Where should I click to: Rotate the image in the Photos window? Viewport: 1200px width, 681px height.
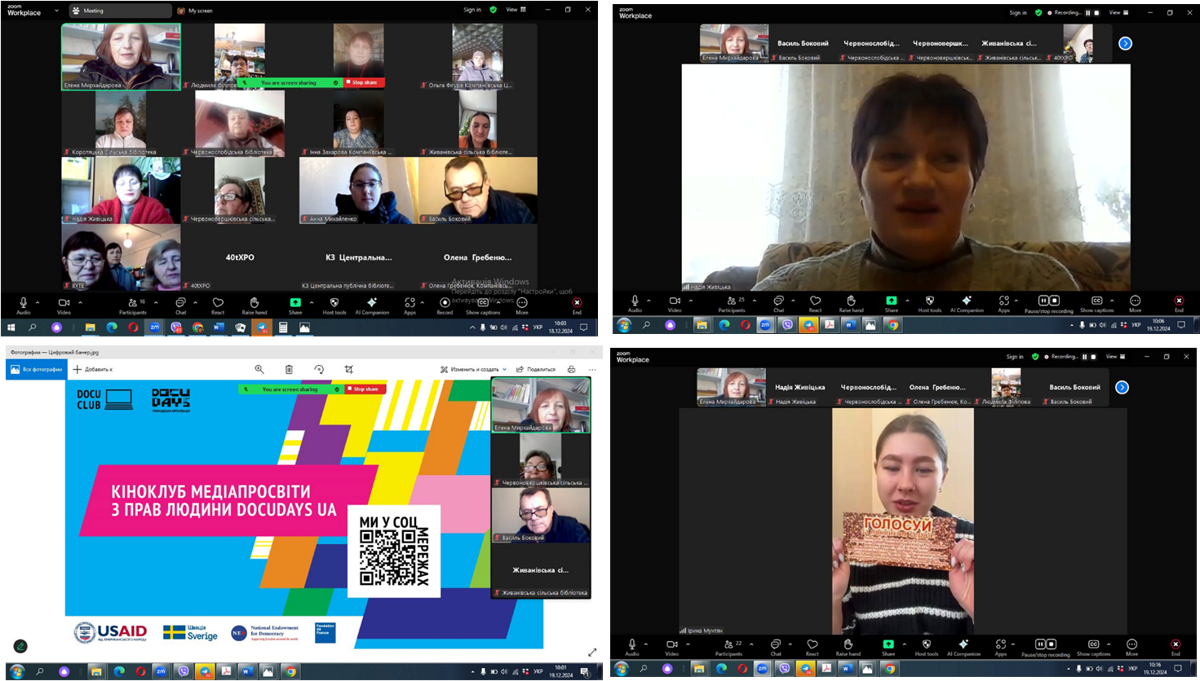(x=319, y=369)
